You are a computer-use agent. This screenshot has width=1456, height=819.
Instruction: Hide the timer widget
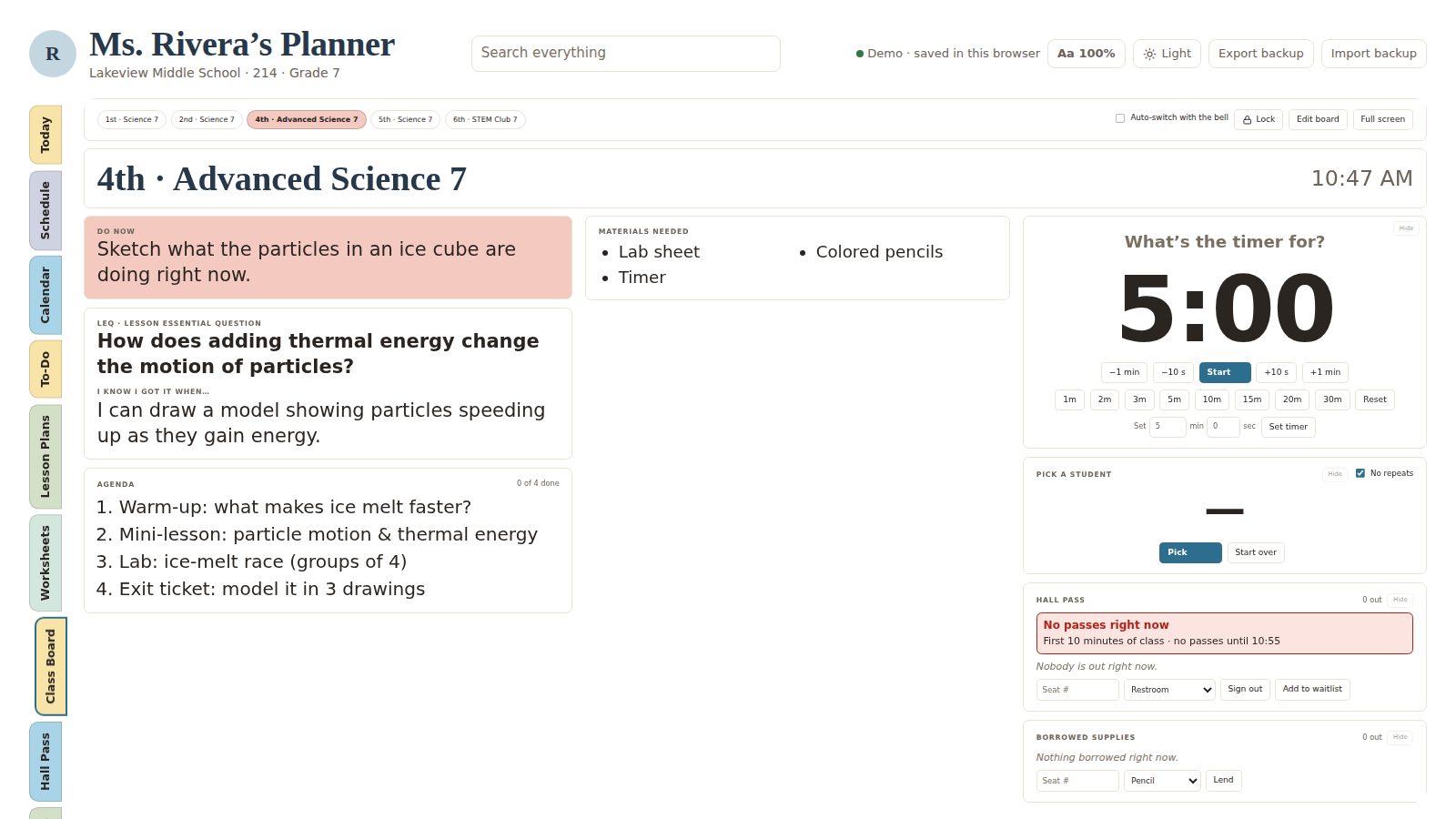[1406, 228]
